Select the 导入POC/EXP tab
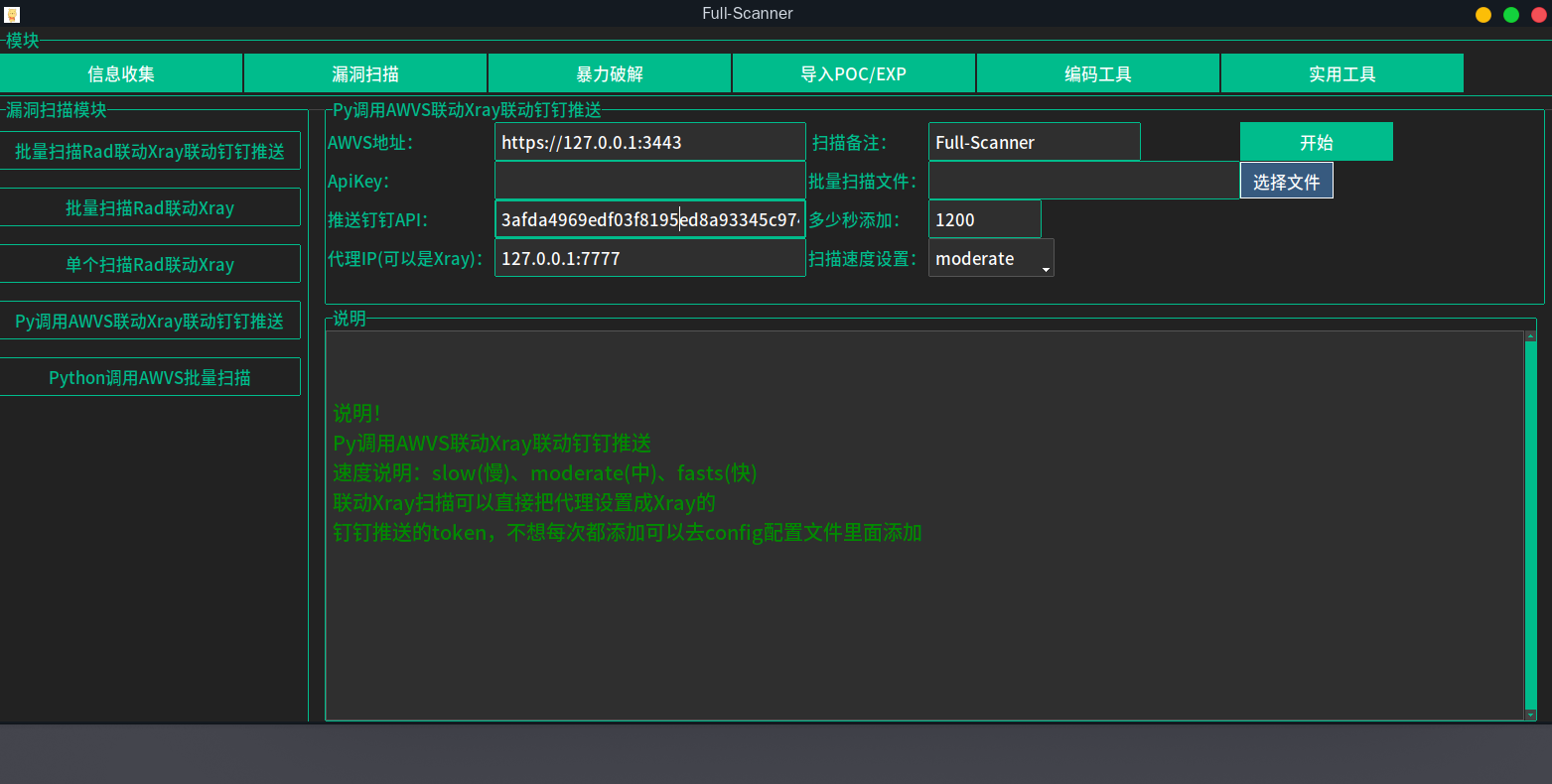 854,74
